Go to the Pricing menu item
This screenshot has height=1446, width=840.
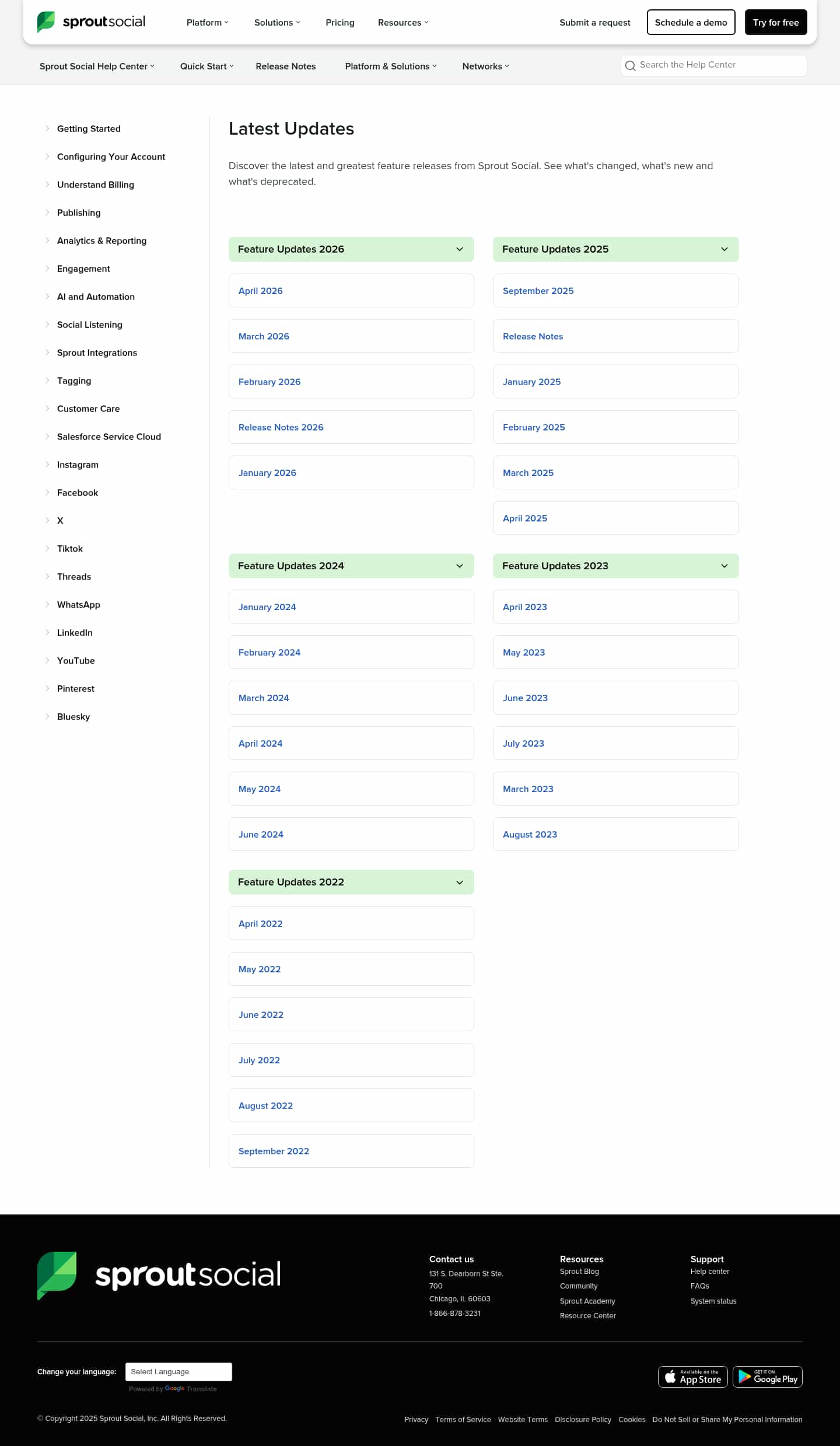pos(339,22)
